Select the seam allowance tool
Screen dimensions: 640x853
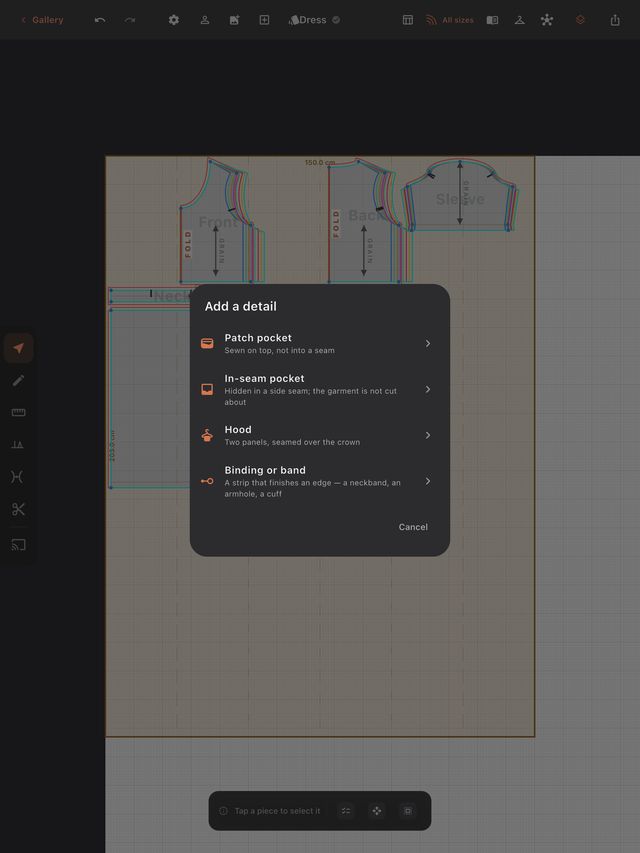(17, 444)
